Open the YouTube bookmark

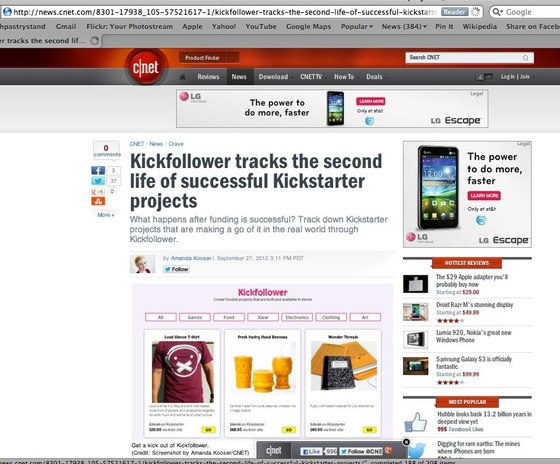pyautogui.click(x=261, y=26)
